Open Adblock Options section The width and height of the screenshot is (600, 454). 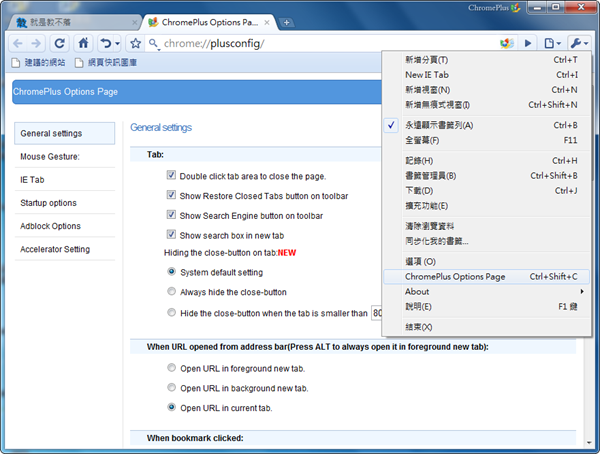[64, 226]
